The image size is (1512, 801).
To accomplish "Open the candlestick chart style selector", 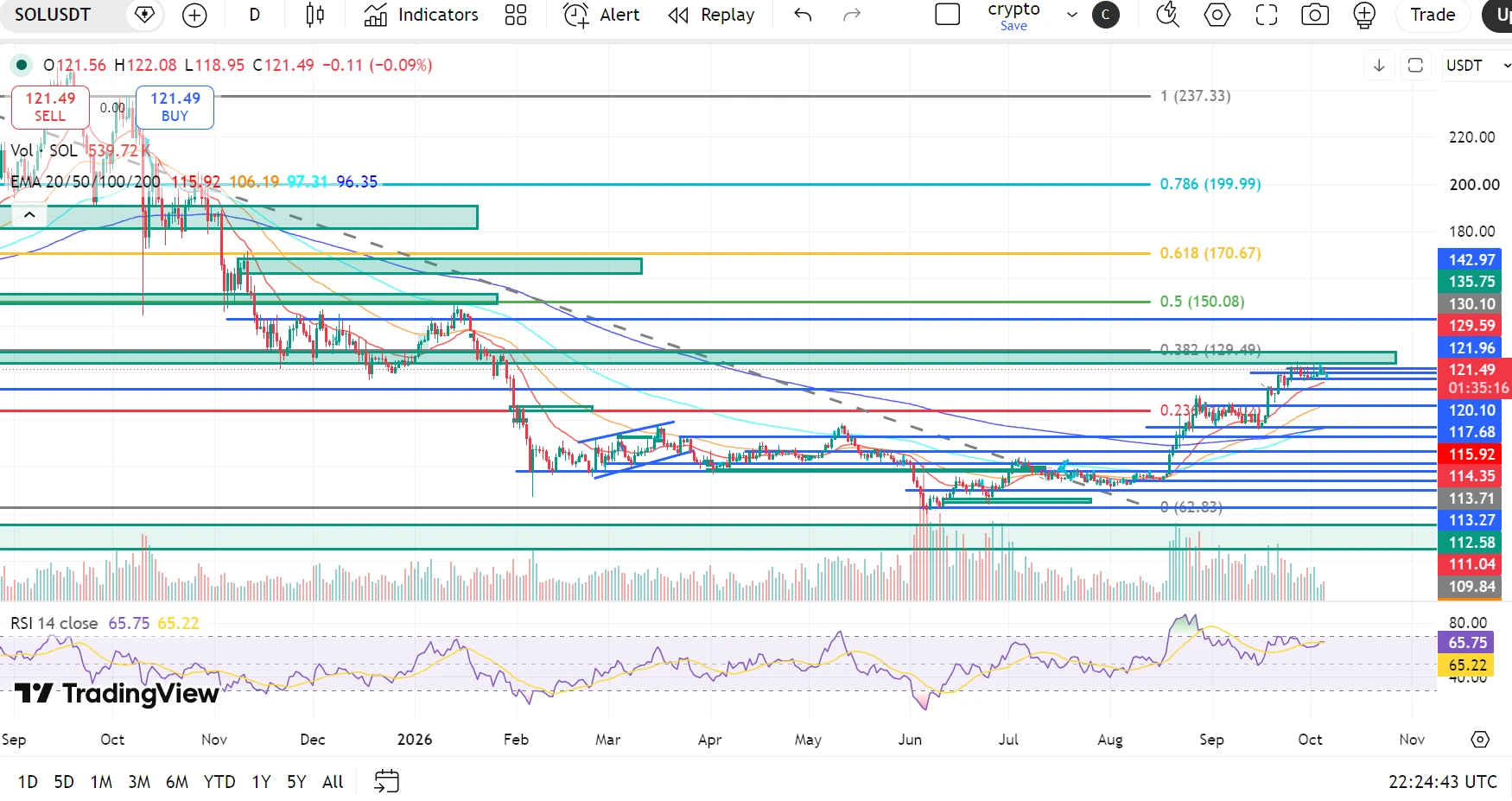I will [315, 15].
